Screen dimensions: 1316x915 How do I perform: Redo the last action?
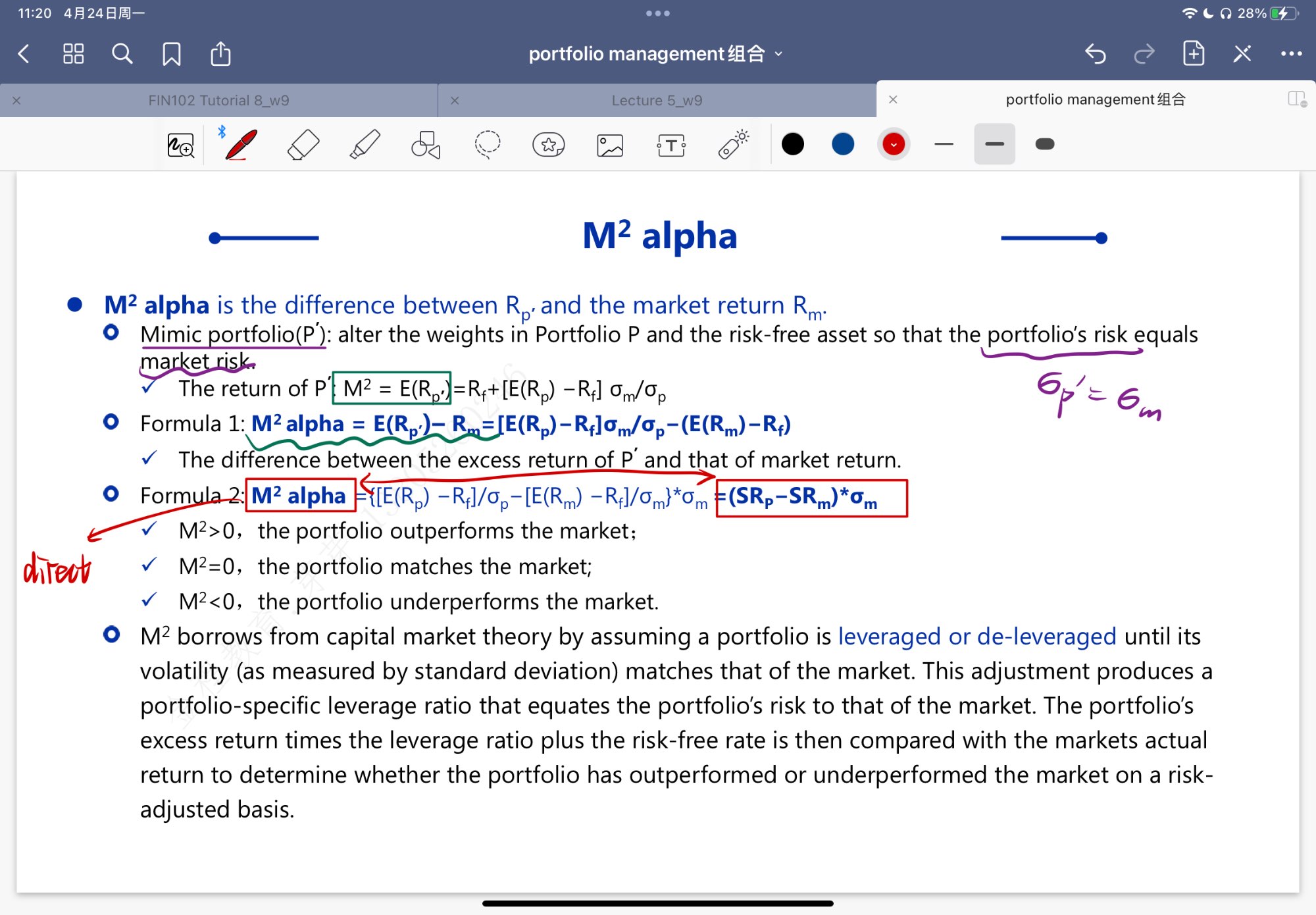(1144, 53)
